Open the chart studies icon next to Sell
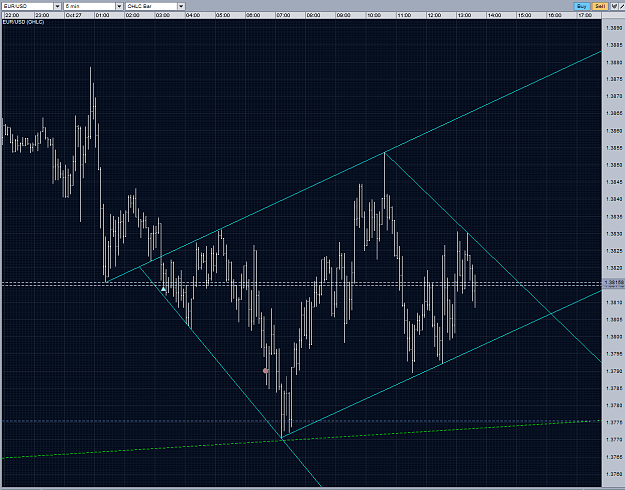625x490 pixels. pyautogui.click(x=615, y=6)
